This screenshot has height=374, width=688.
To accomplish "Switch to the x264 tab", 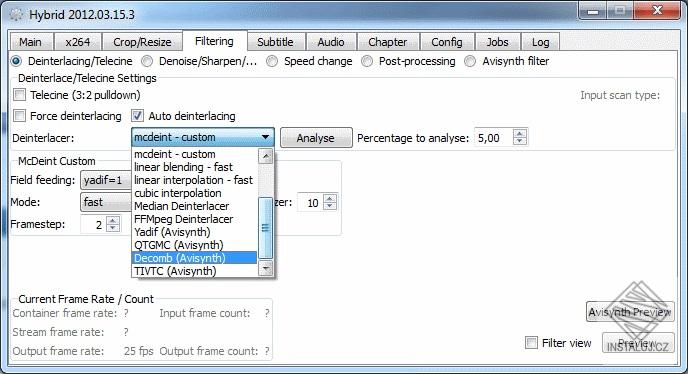I will coord(77,42).
